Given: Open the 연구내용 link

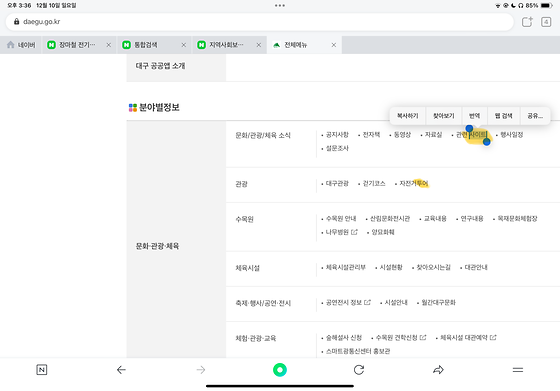Looking at the screenshot, I should [x=472, y=219].
